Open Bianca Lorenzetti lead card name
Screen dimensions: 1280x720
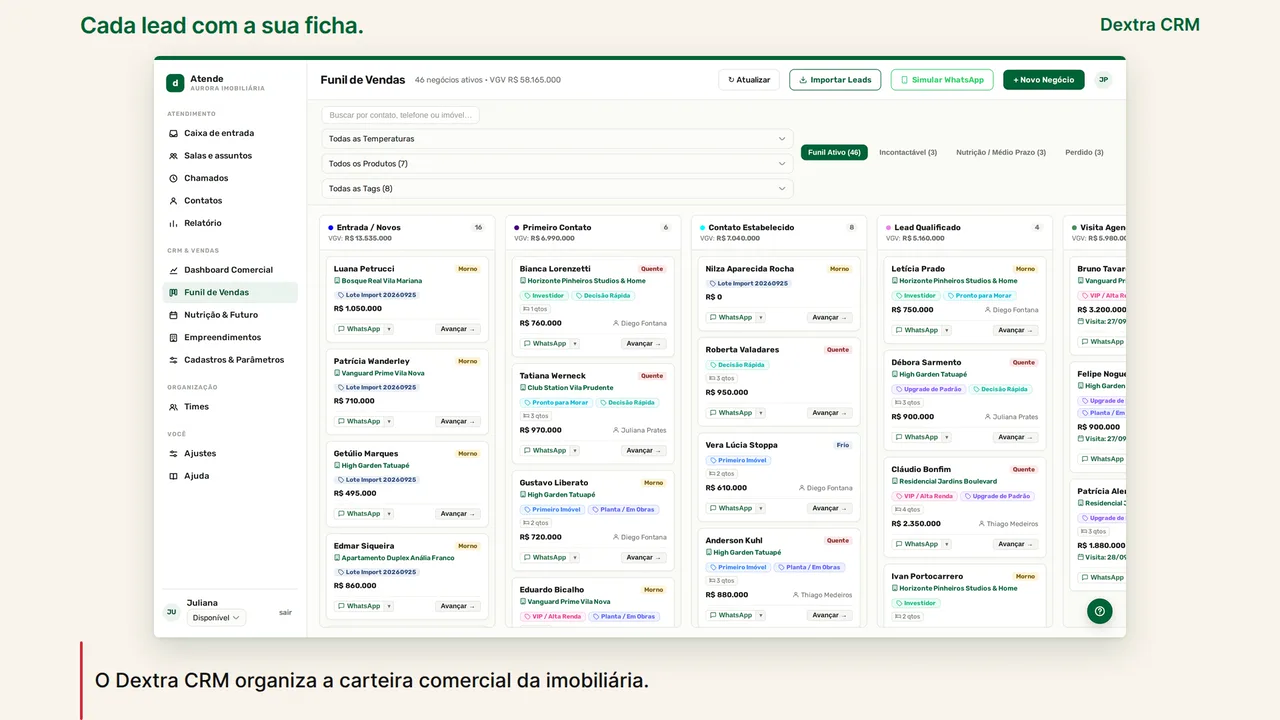click(x=555, y=269)
